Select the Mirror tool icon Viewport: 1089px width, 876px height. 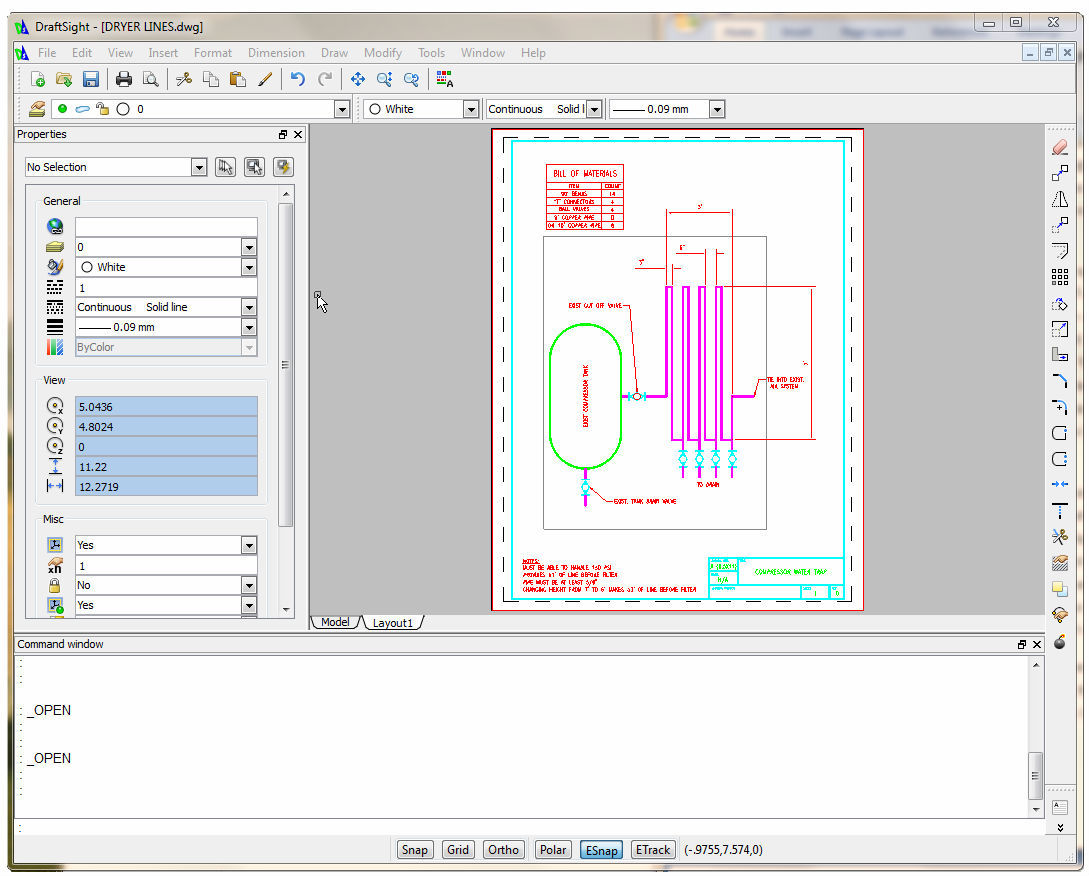[x=1060, y=199]
